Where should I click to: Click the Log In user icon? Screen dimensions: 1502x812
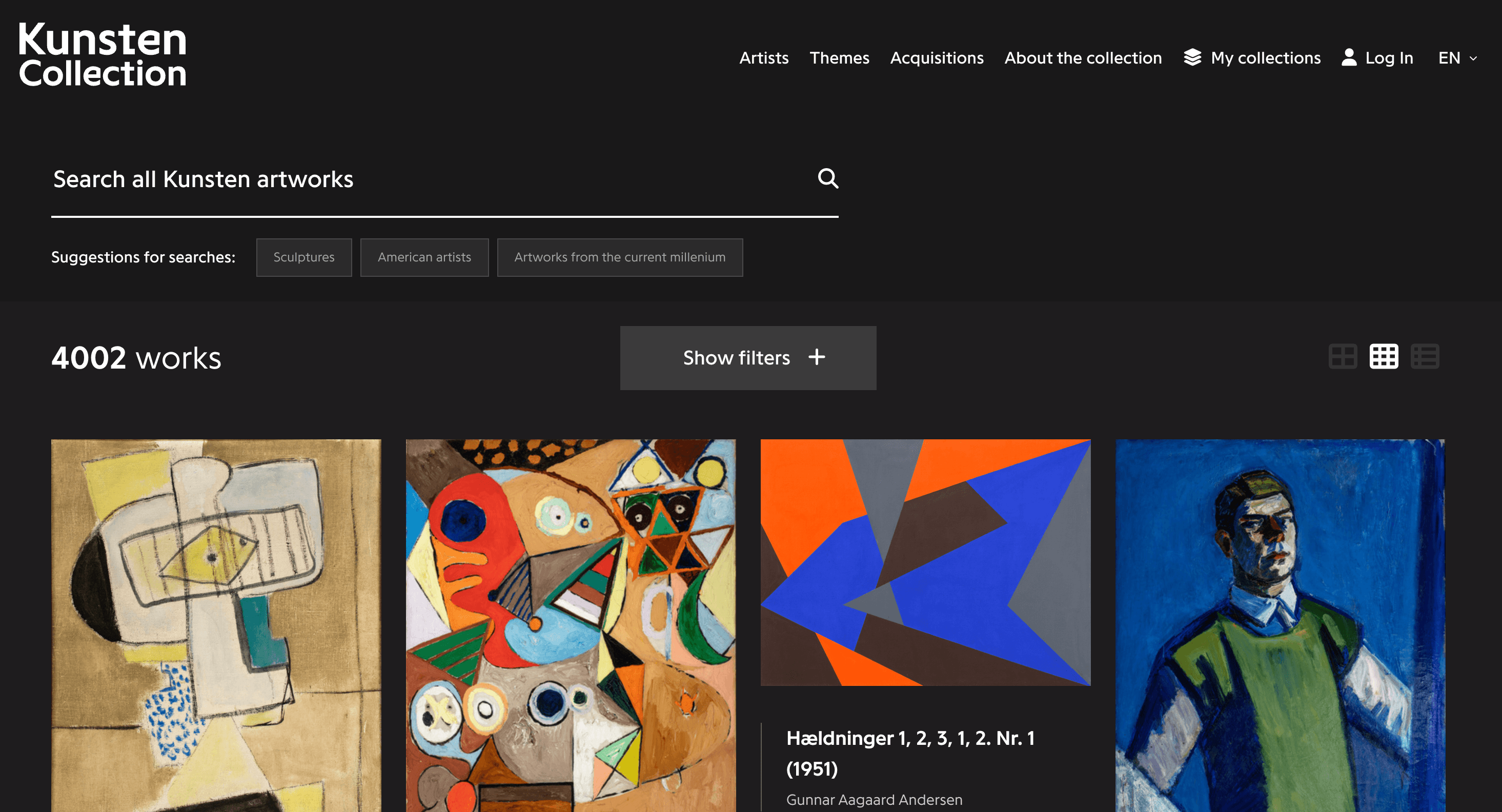pyautogui.click(x=1349, y=57)
